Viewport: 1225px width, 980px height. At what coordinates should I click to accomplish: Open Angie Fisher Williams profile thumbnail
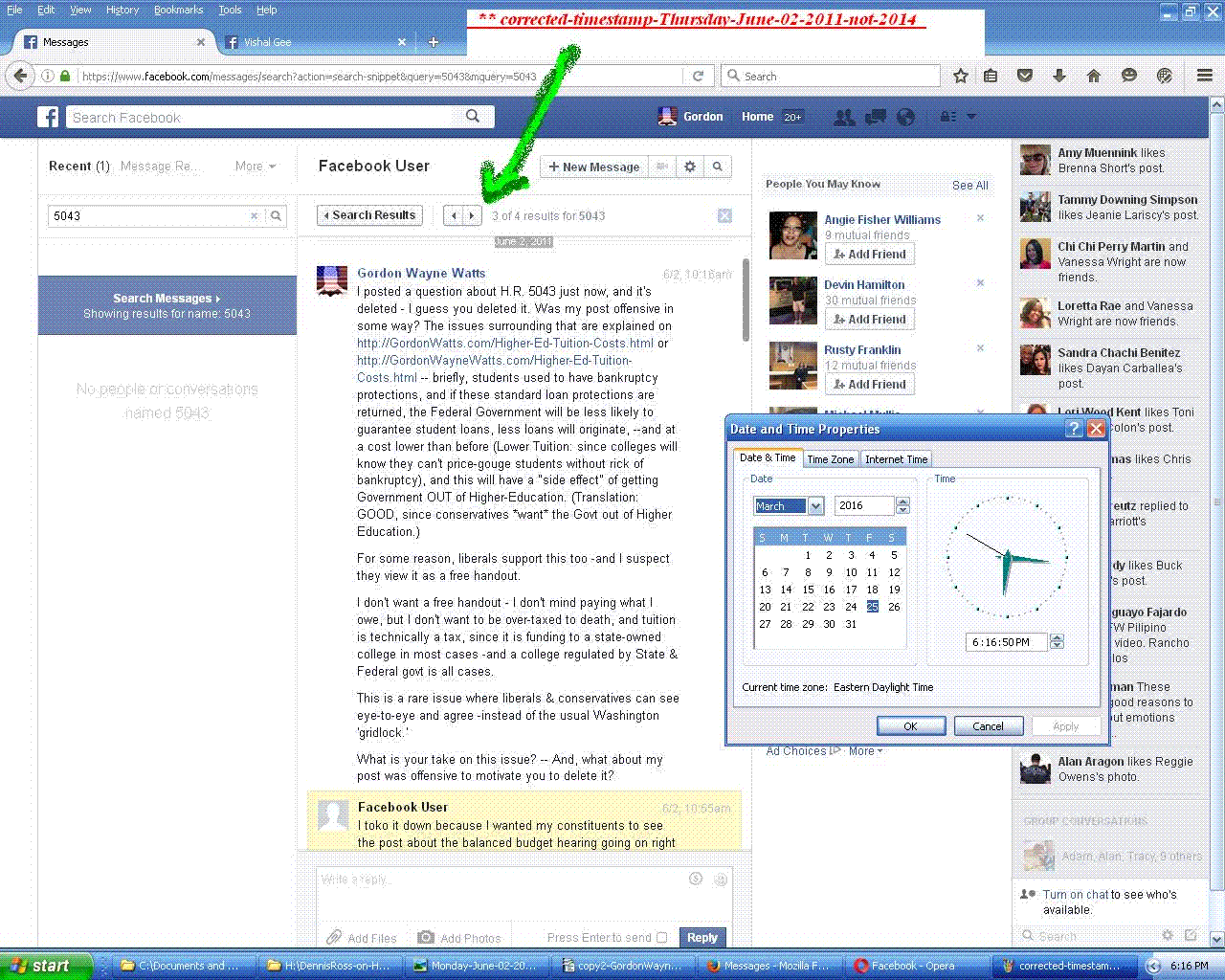[793, 235]
